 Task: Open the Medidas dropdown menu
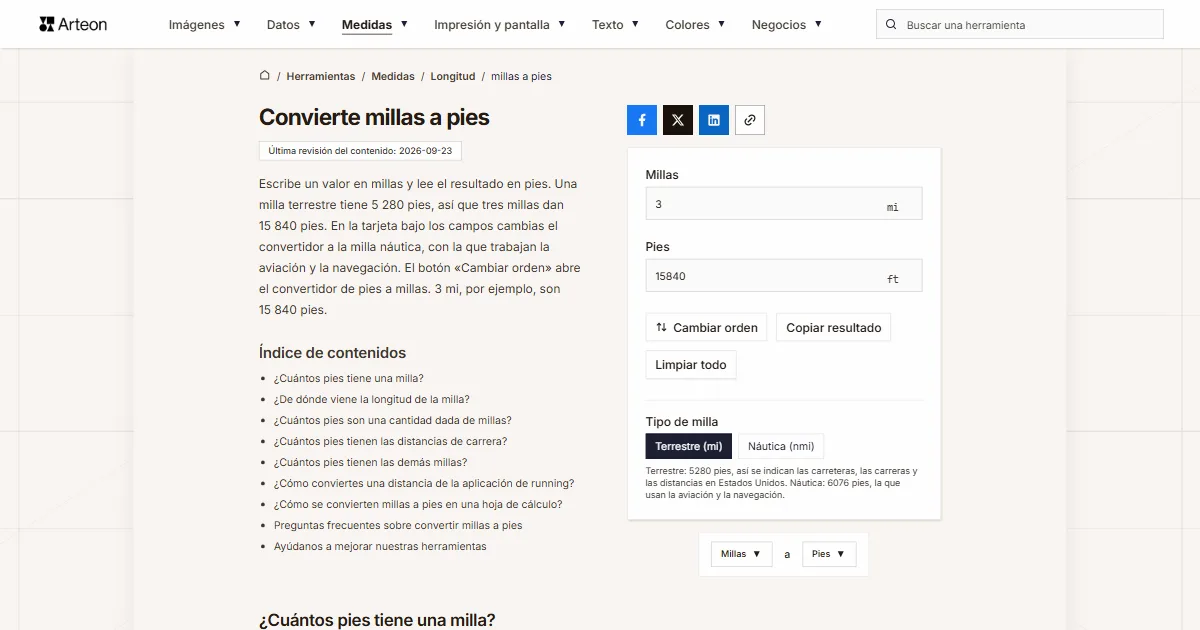pos(375,24)
